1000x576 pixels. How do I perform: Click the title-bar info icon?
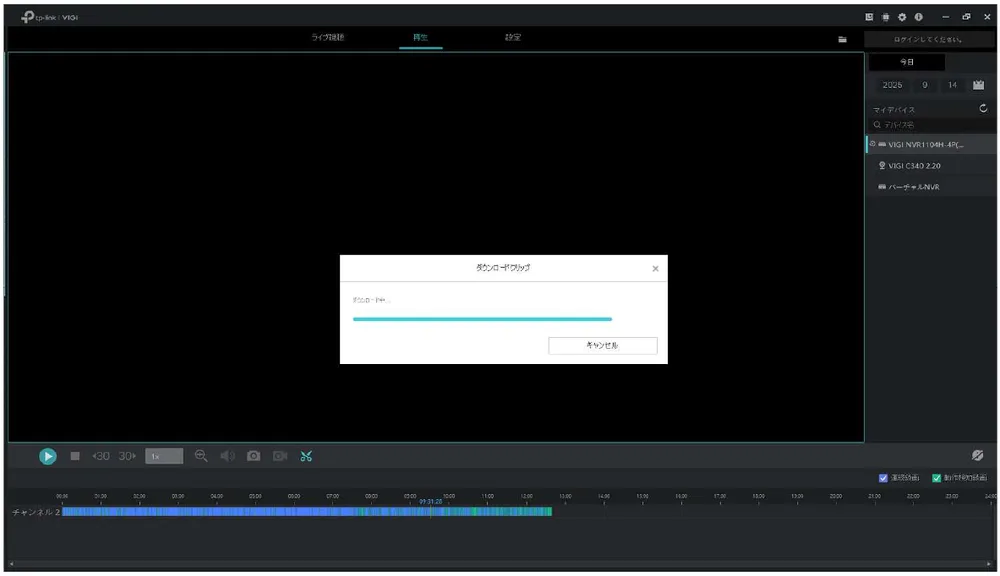pos(918,17)
